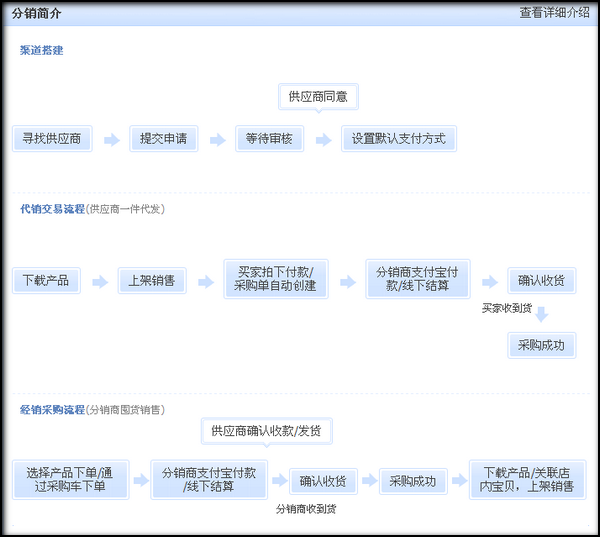Image resolution: width=600 pixels, height=537 pixels.
Task: Select the 买家拍下付款/采购单自动创建 box
Action: click(x=275, y=279)
